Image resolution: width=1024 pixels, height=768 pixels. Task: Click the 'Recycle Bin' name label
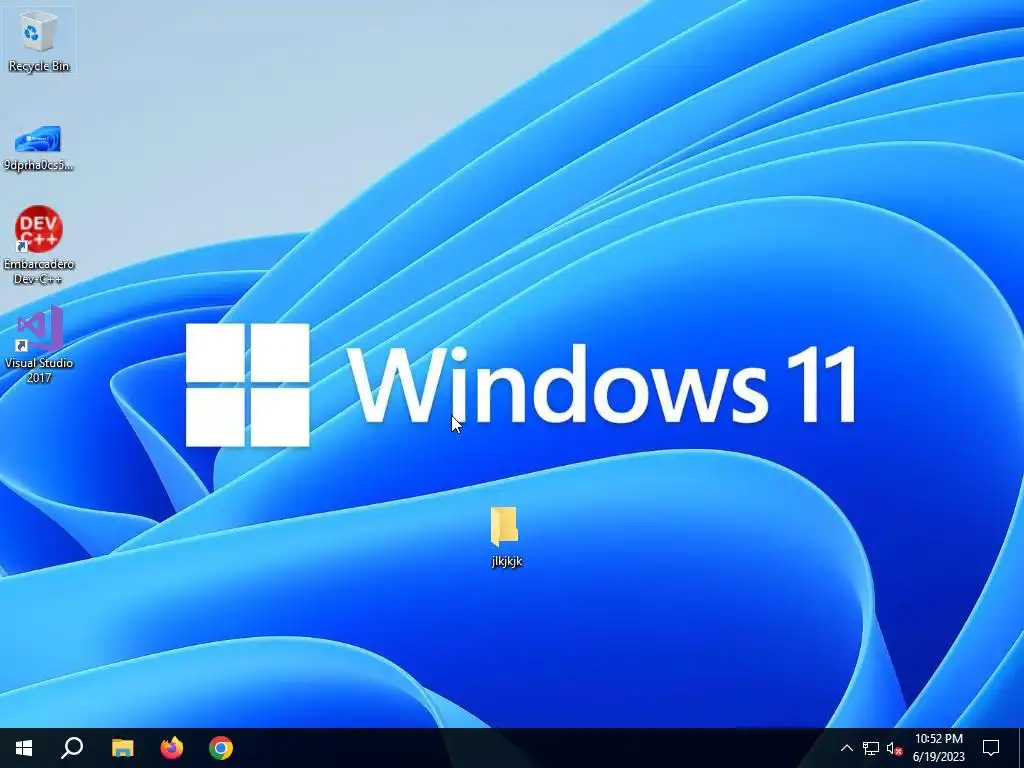pos(39,66)
